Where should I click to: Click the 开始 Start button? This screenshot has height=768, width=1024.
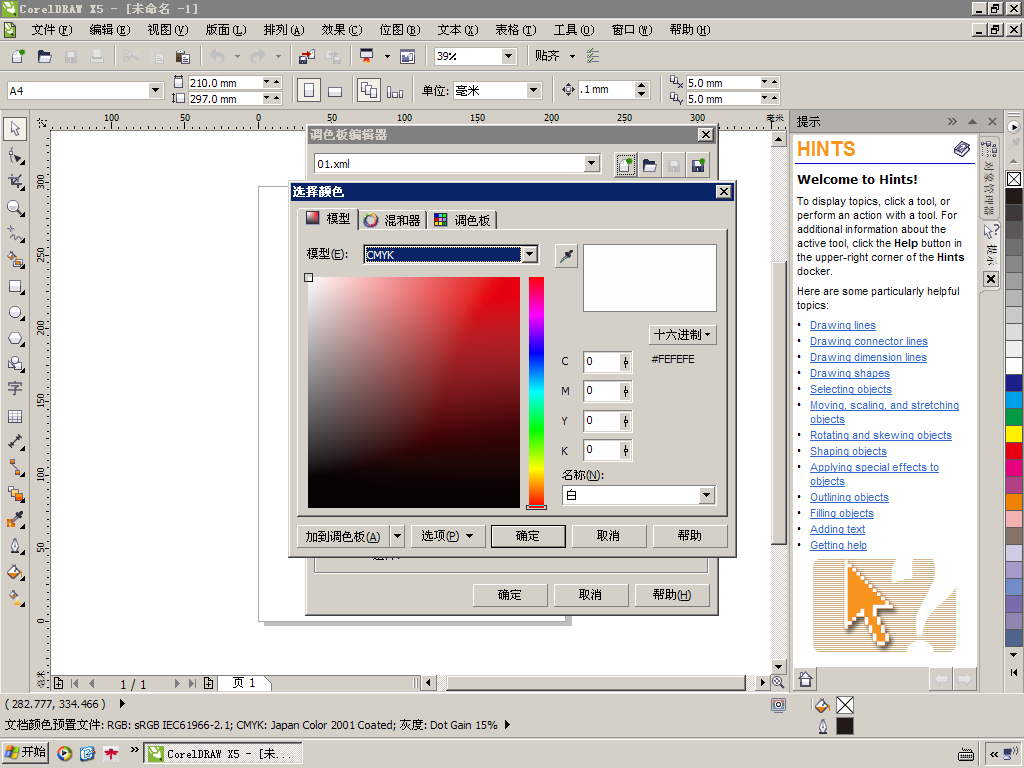tap(26, 752)
